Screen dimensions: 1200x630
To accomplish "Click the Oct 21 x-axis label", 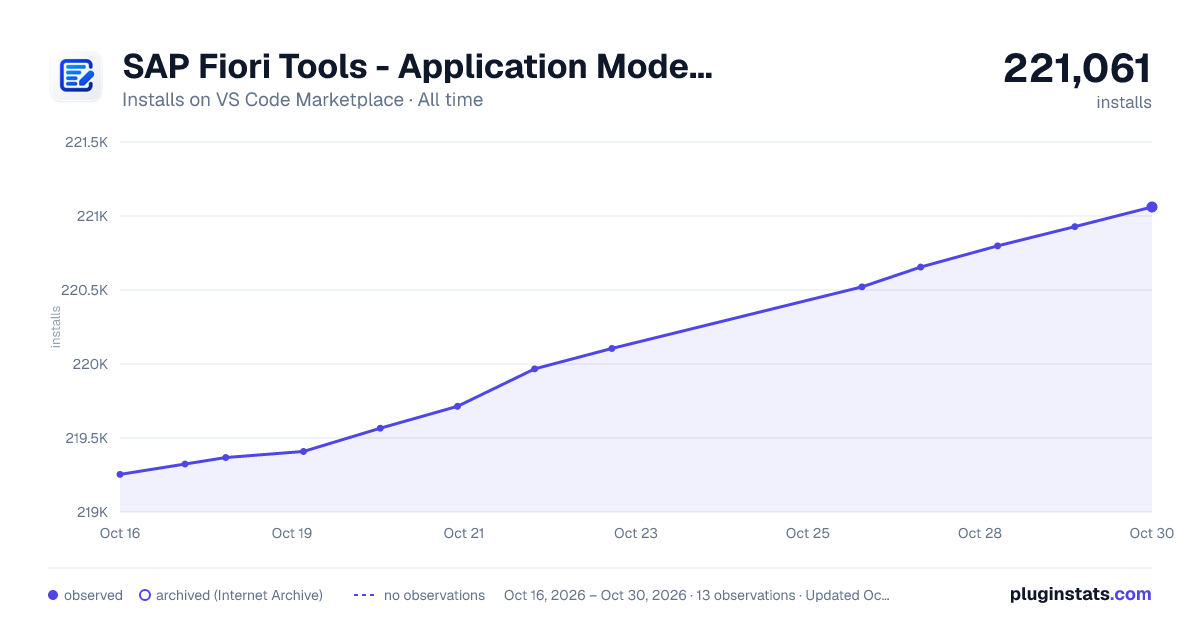I will [464, 533].
